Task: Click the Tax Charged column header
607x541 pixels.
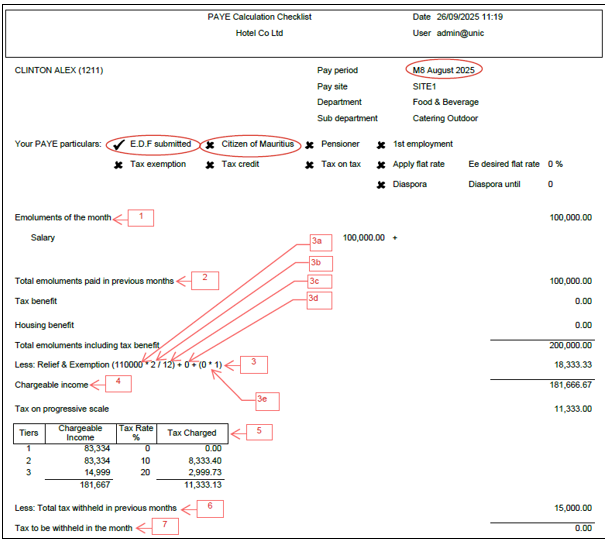Action: (x=192, y=433)
